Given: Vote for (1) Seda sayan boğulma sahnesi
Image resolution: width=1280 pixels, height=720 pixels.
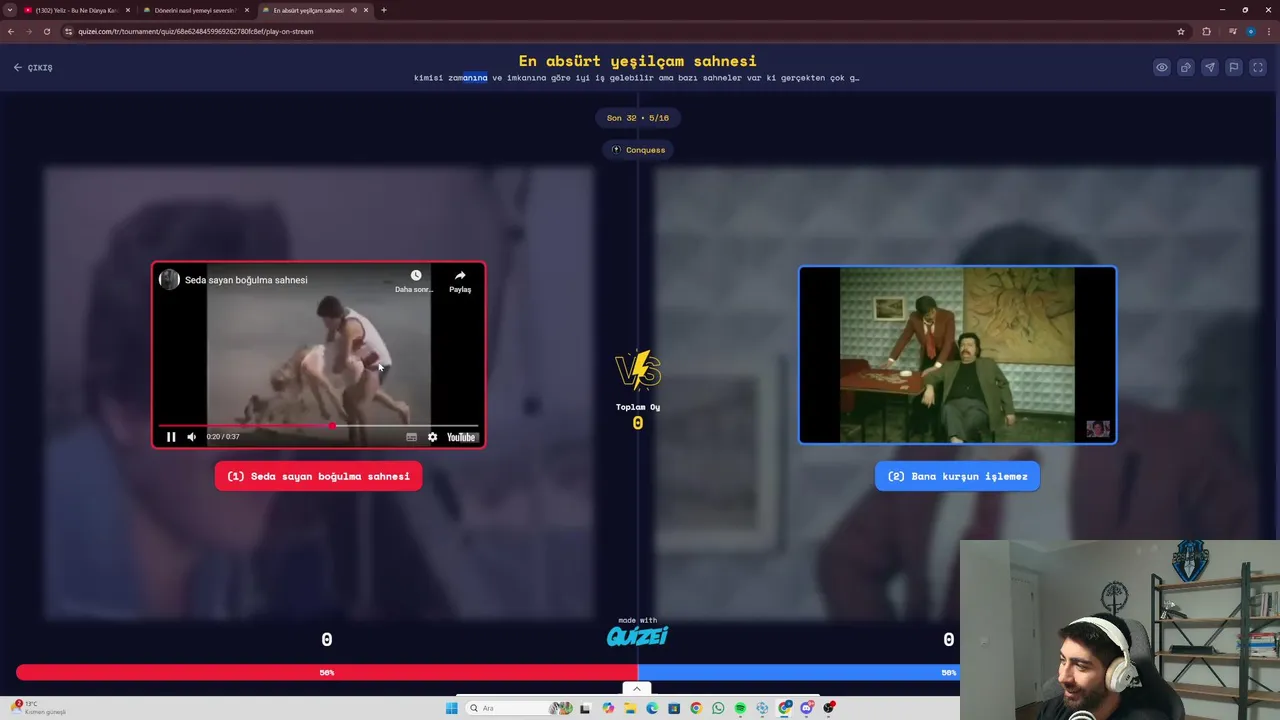Looking at the screenshot, I should click(318, 476).
